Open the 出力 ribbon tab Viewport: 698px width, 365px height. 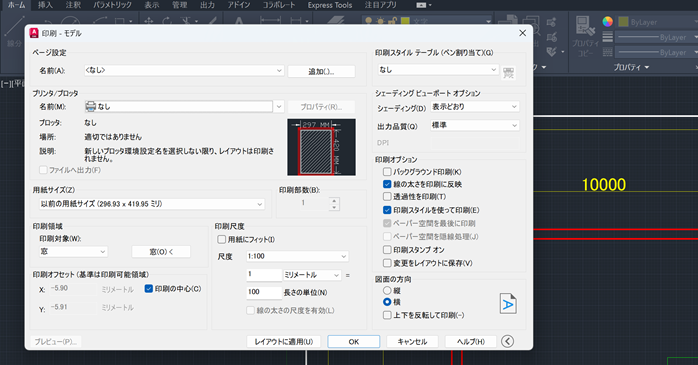(207, 5)
